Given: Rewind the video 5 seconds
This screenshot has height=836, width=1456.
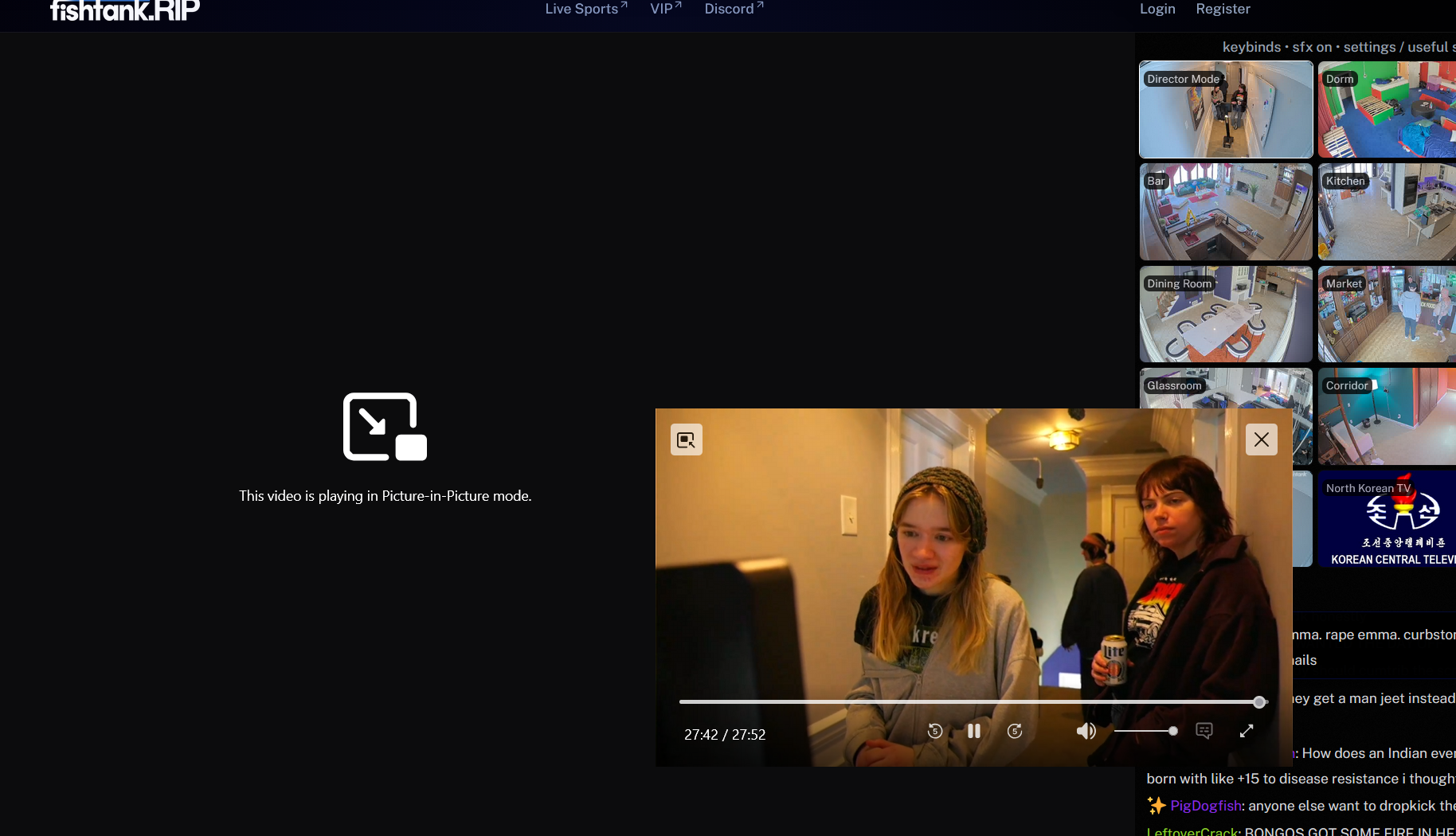Looking at the screenshot, I should click(x=935, y=731).
